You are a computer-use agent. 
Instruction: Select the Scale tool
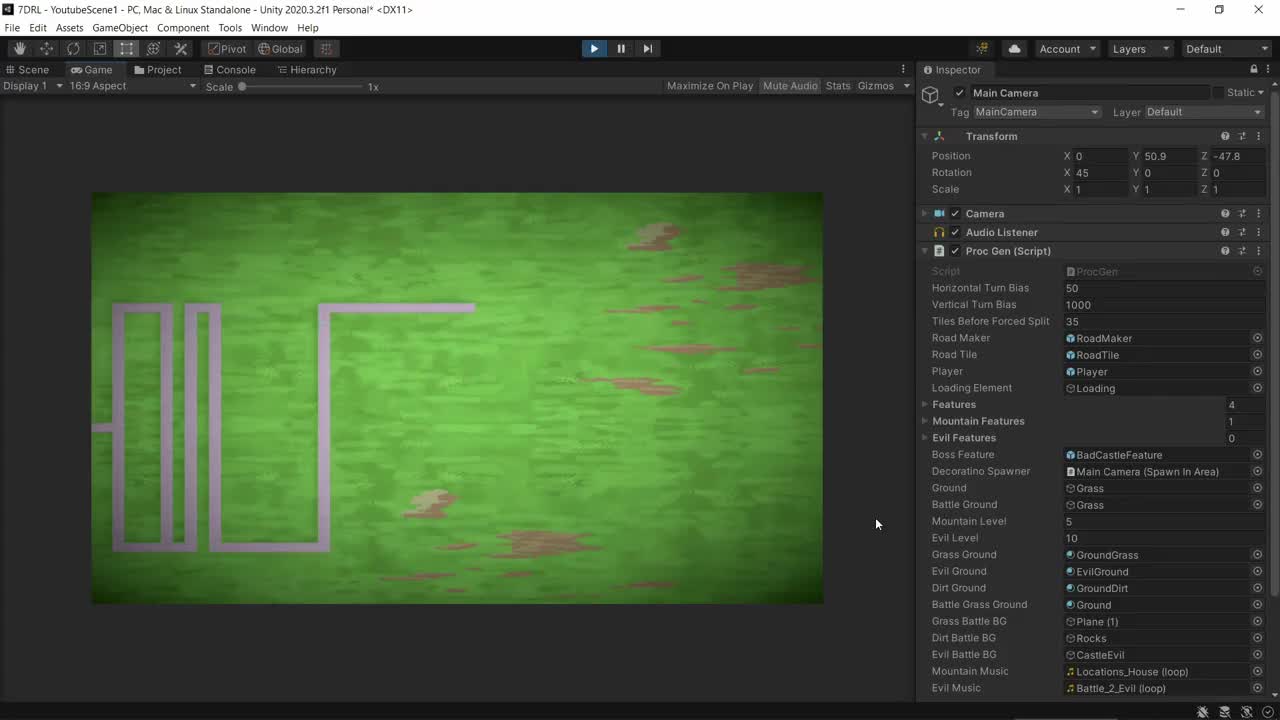coord(100,48)
